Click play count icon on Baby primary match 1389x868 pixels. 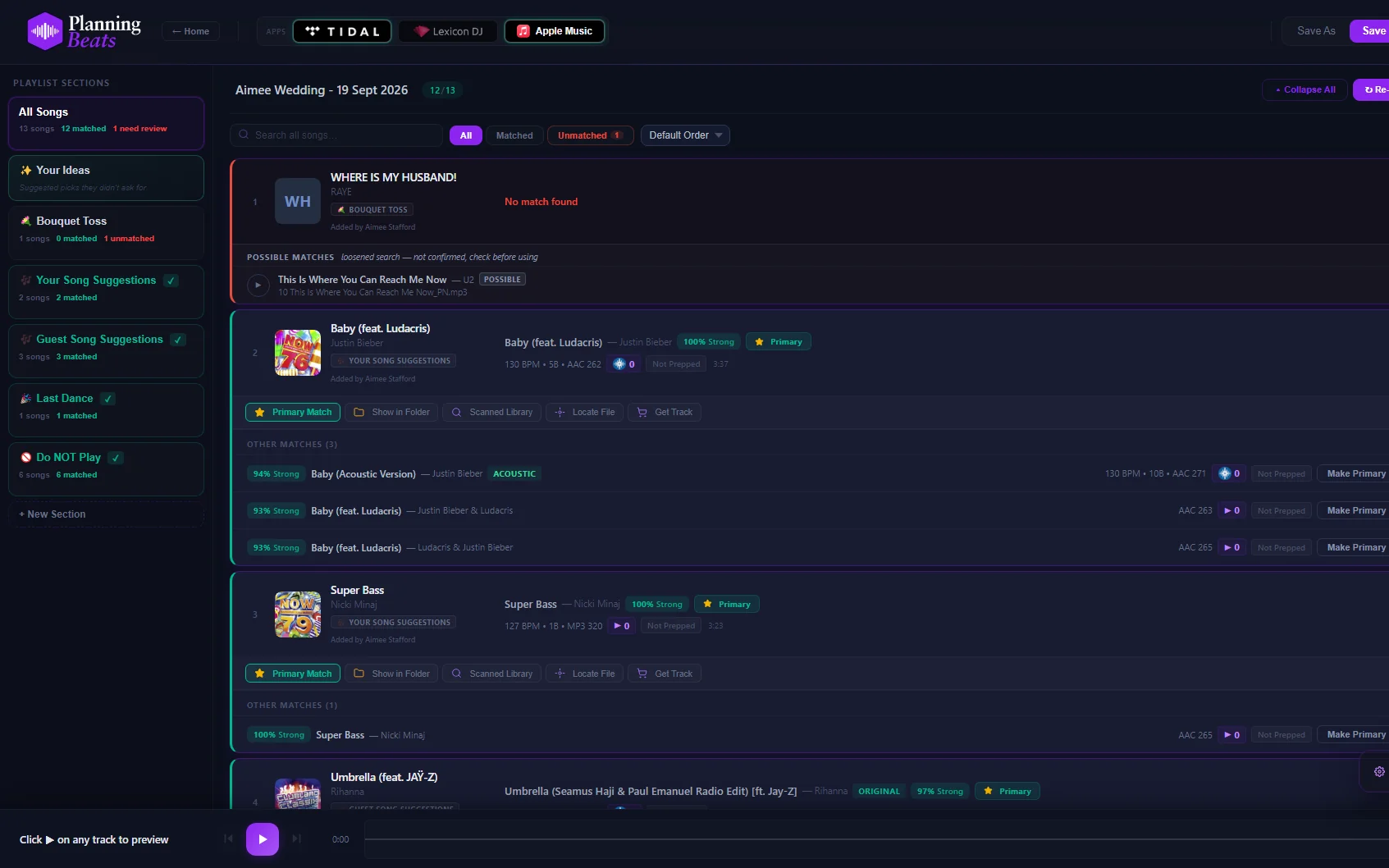click(624, 364)
